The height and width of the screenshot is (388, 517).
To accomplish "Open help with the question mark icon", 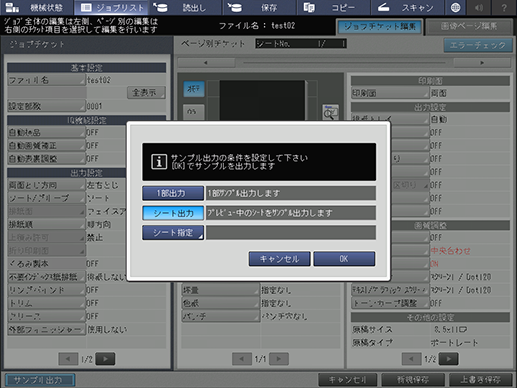I will pyautogui.click(x=504, y=7).
